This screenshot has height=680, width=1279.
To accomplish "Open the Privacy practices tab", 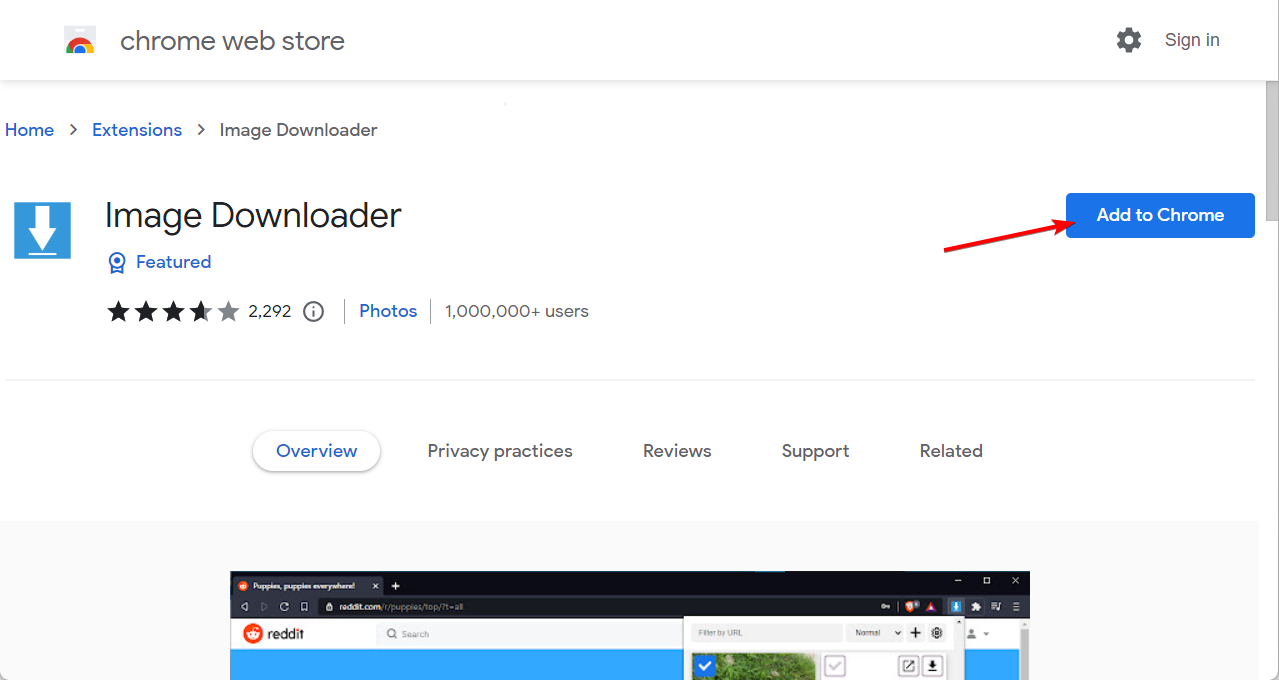I will pos(500,450).
